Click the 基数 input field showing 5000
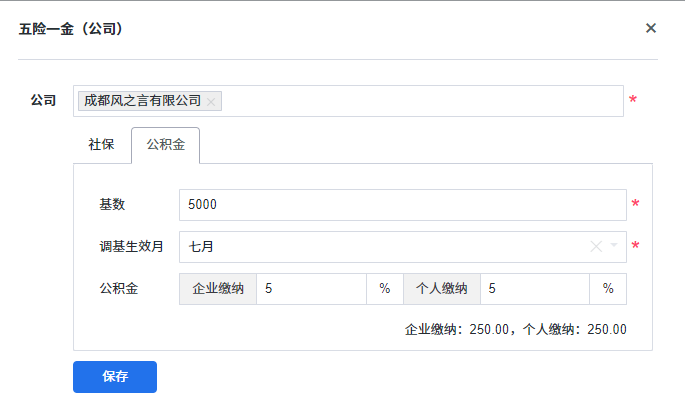 pos(403,204)
